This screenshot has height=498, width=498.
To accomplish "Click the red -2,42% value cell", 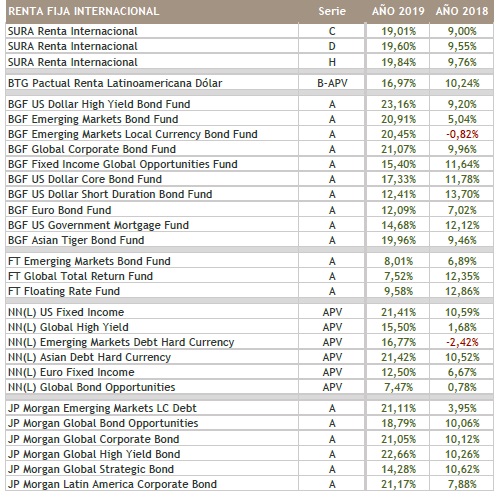I will [x=462, y=342].
